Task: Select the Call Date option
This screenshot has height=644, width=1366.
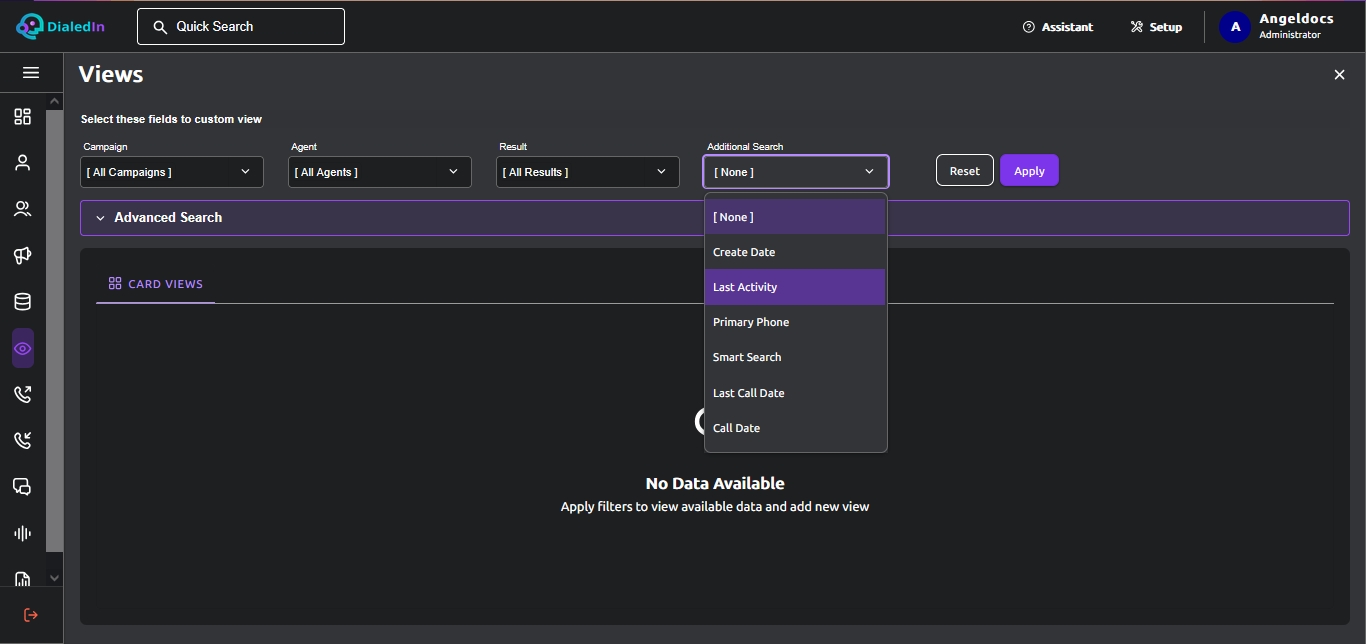Action: (x=795, y=428)
